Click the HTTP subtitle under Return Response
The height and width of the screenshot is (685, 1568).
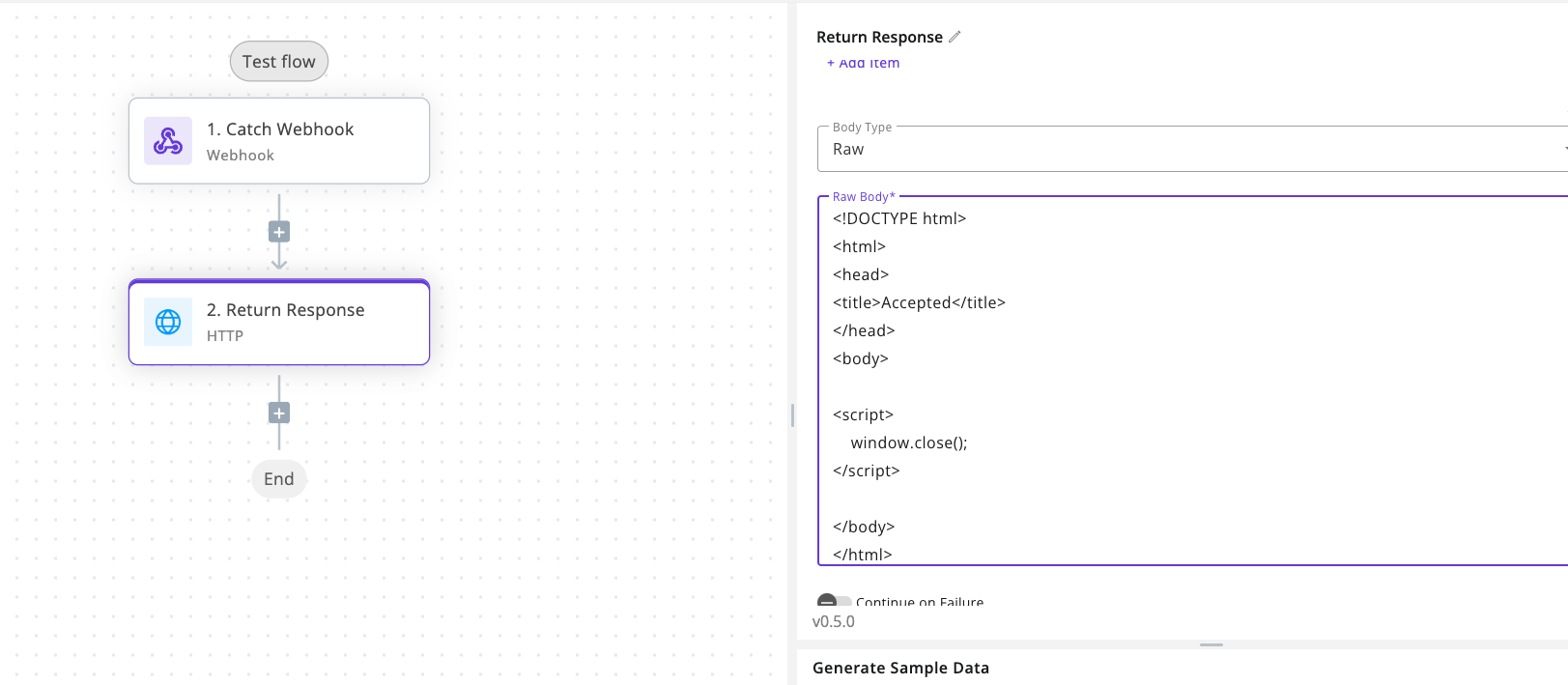point(225,336)
